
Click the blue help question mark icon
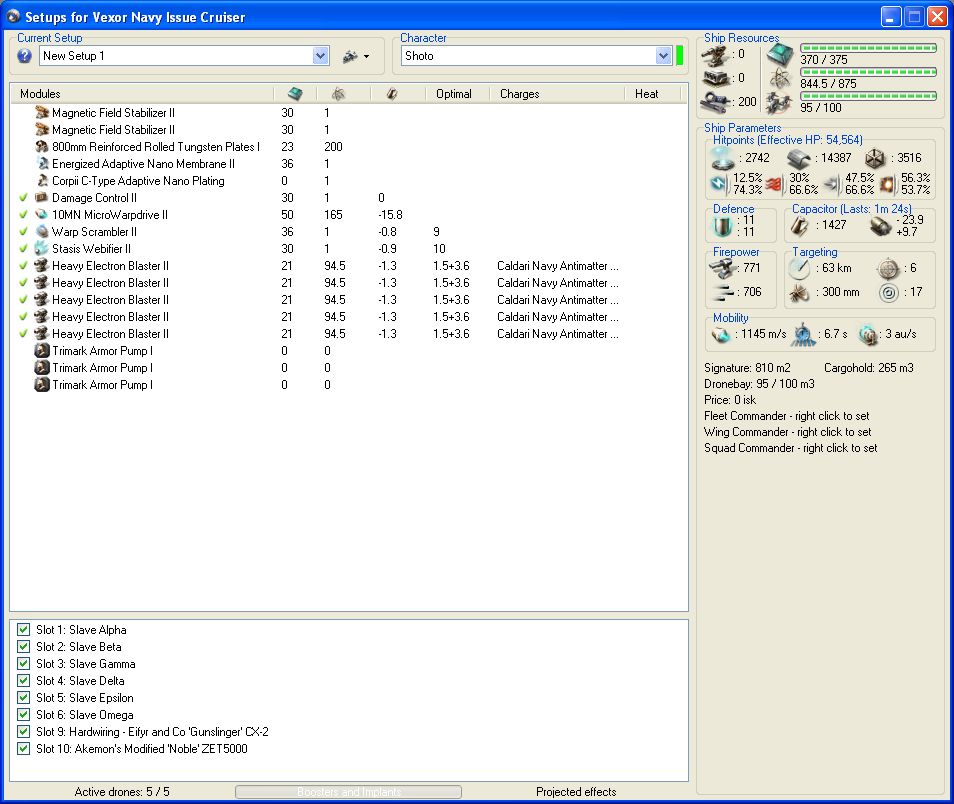click(x=25, y=56)
